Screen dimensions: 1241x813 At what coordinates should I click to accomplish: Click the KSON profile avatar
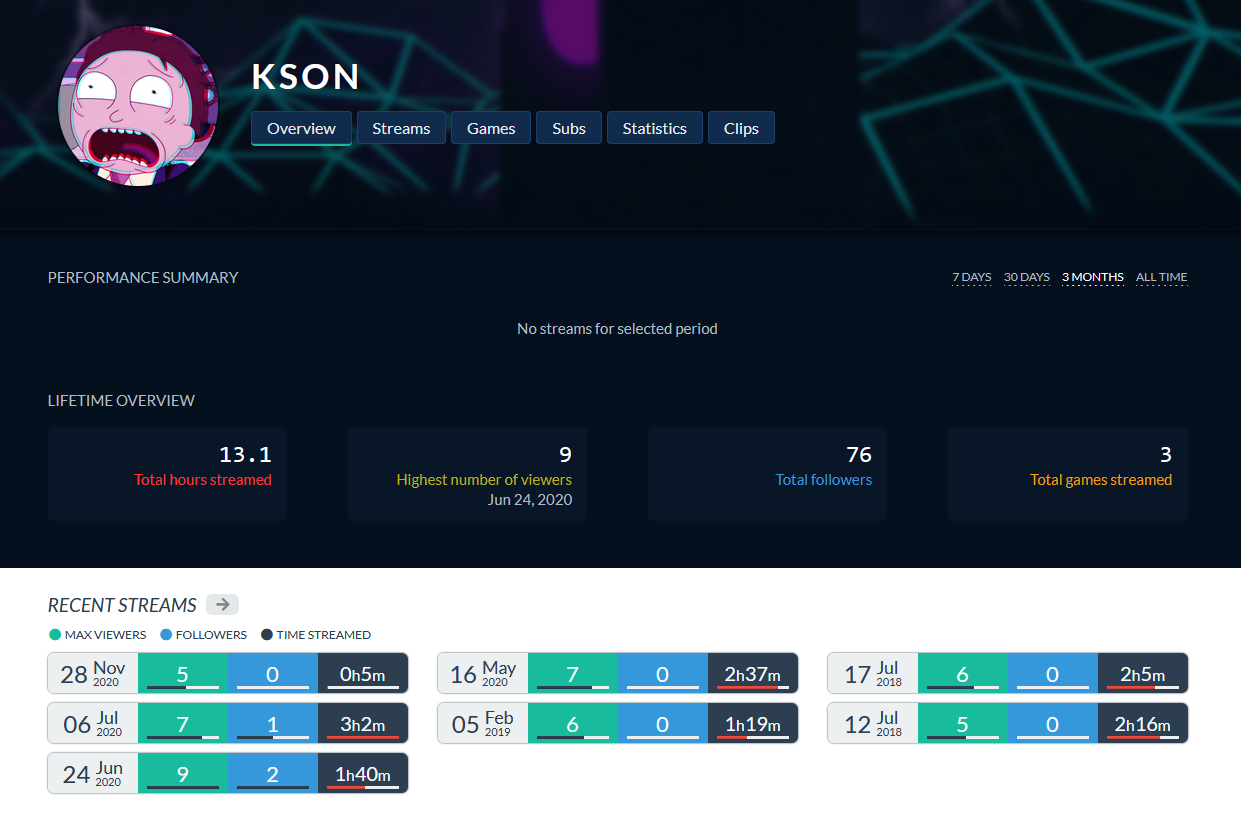pos(138,105)
